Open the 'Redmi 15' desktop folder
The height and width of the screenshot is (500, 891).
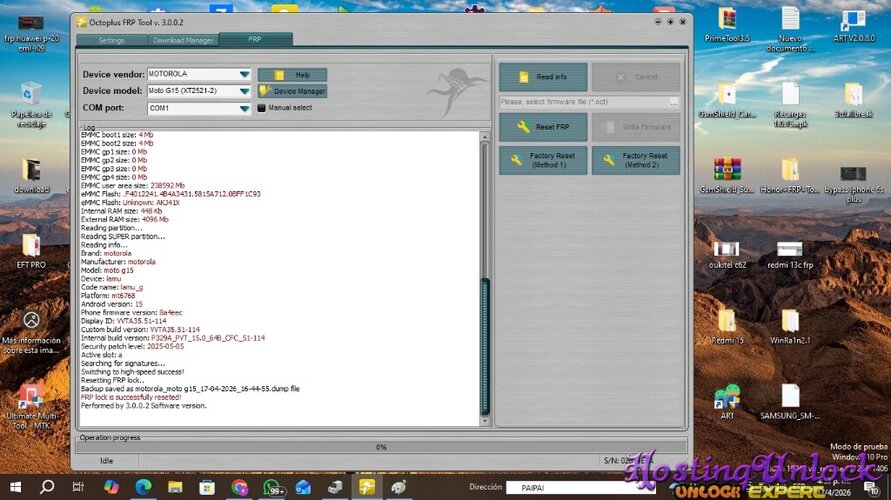727,327
